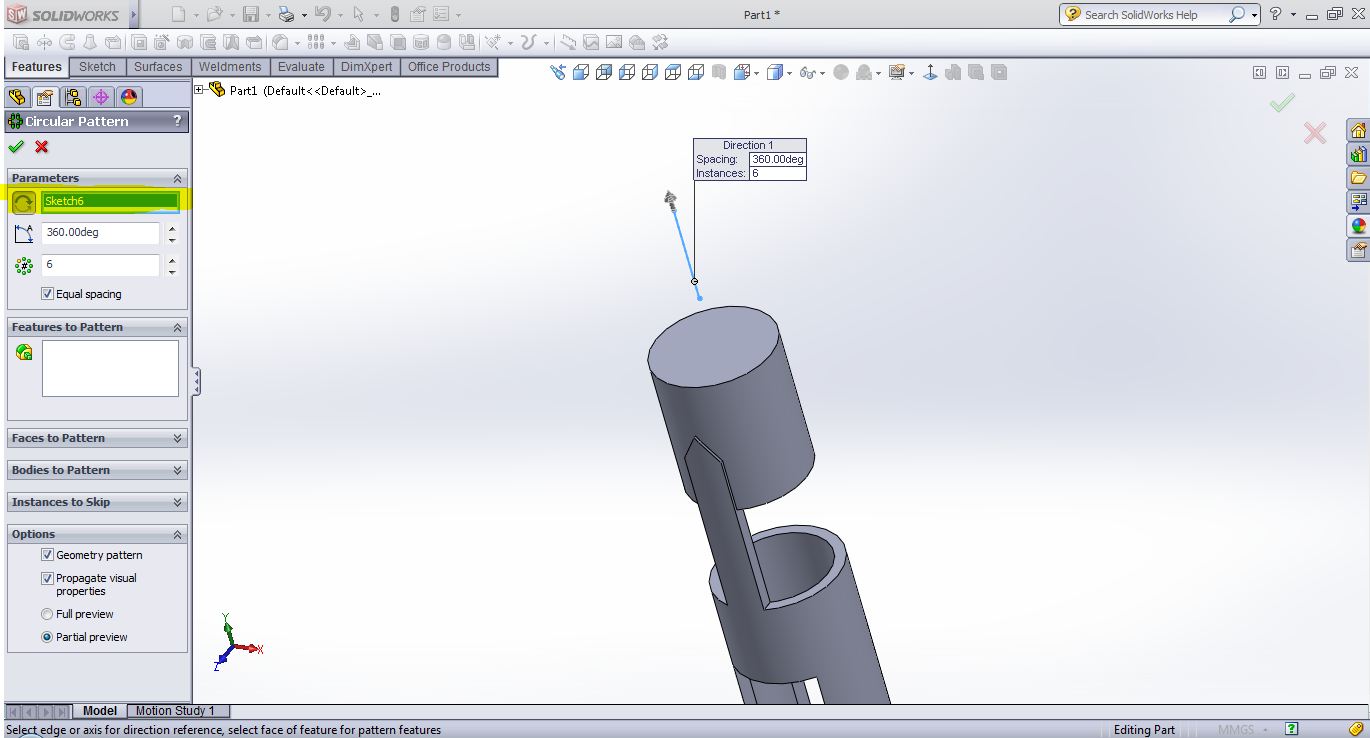Open the Evaluate tab
1370x738 pixels.
click(301, 67)
